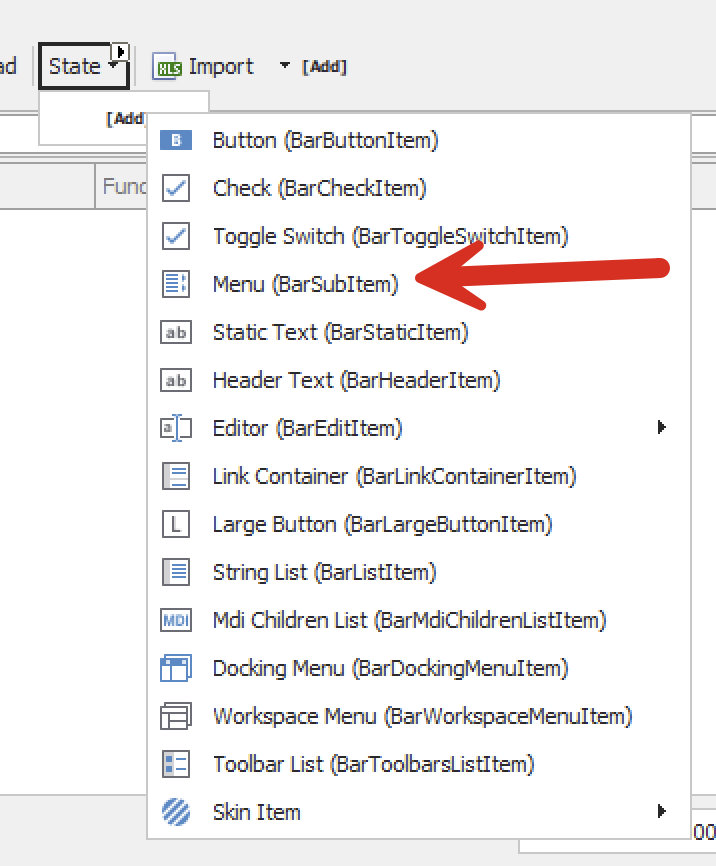Expand the Skin Item submenu arrow
The image size is (716, 866).
coord(661,812)
